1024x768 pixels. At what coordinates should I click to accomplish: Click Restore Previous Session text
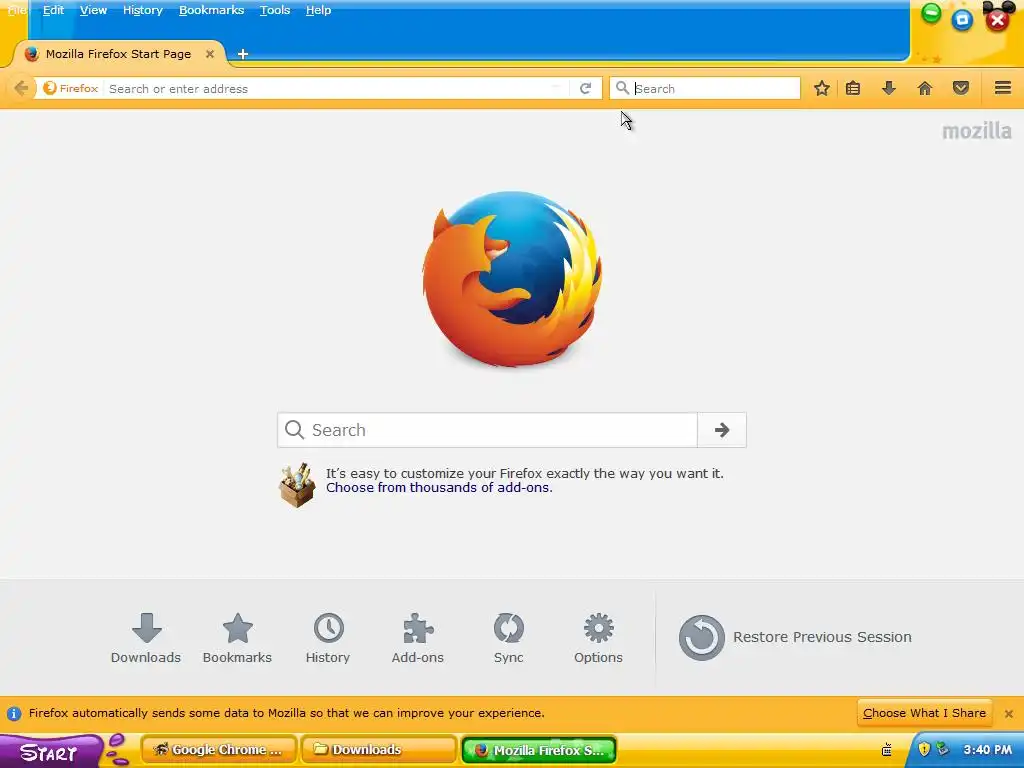pyautogui.click(x=822, y=637)
